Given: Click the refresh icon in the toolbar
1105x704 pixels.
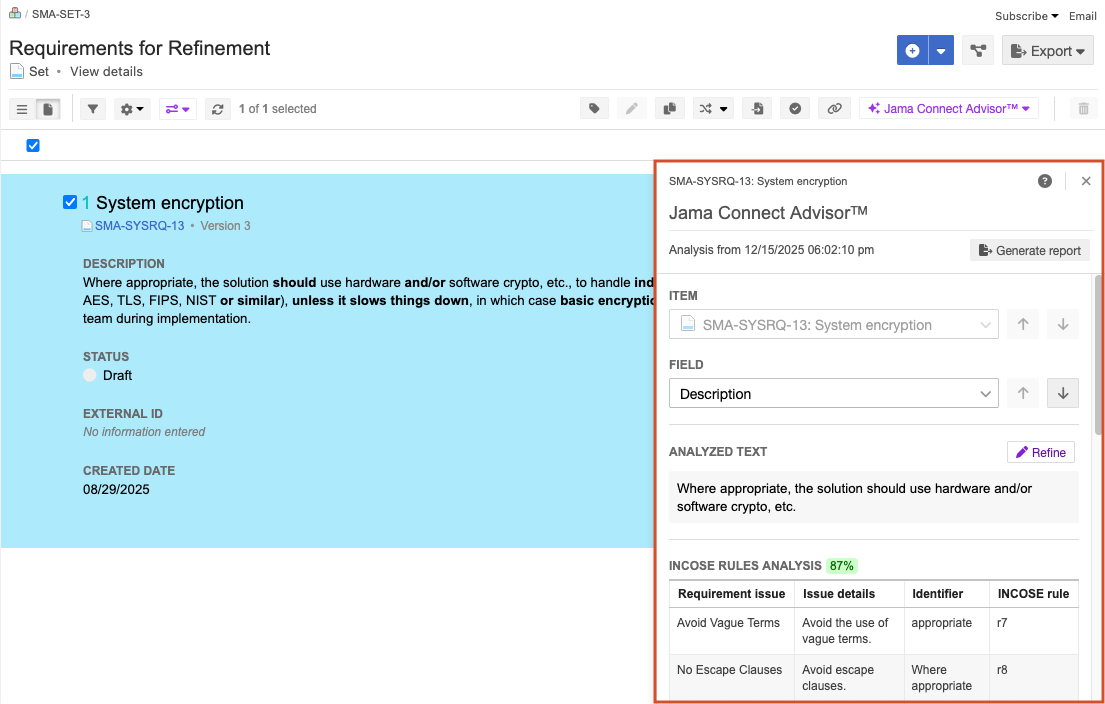Looking at the screenshot, I should [x=218, y=109].
